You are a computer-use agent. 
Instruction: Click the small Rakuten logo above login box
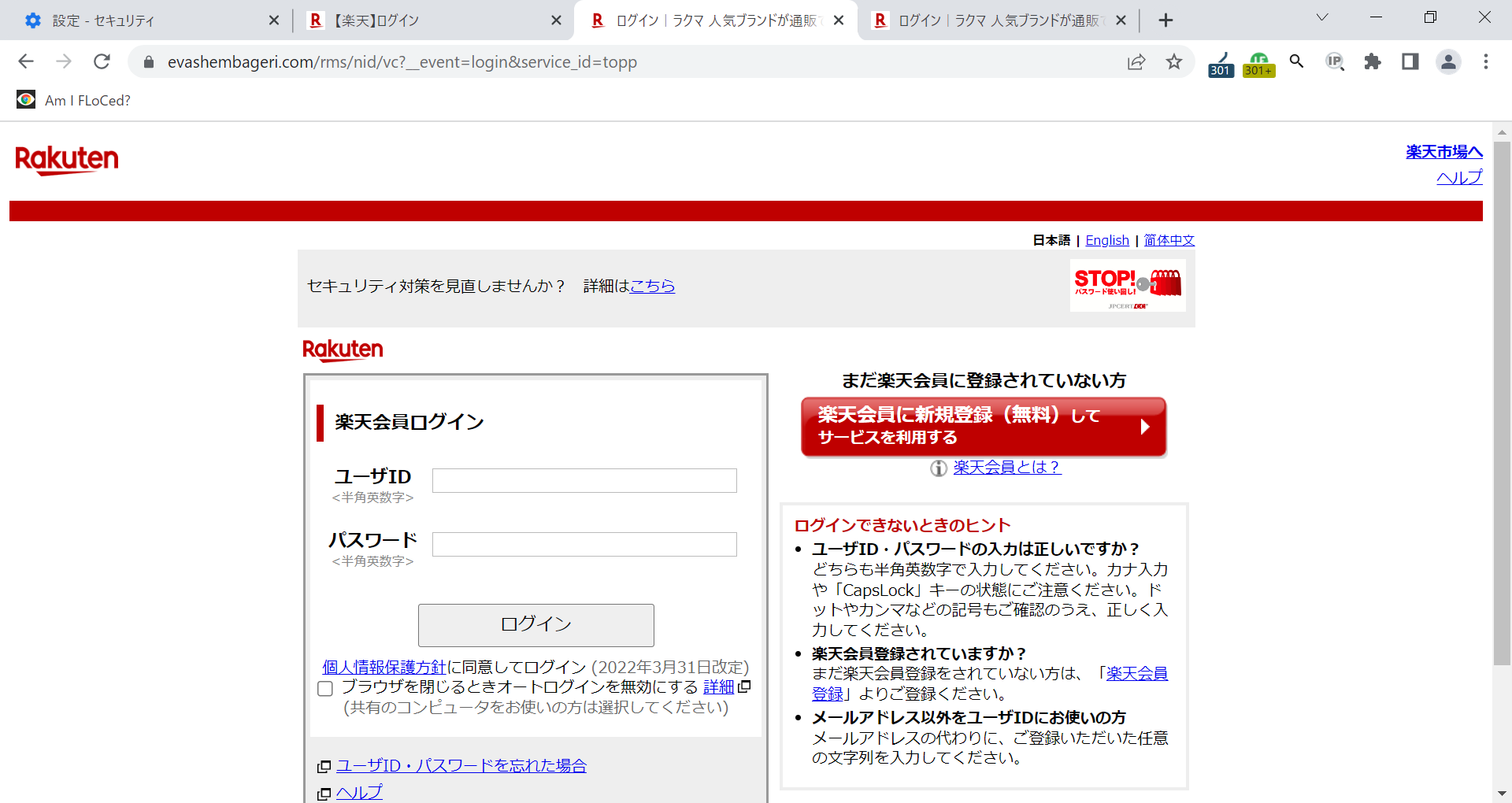pyautogui.click(x=343, y=350)
